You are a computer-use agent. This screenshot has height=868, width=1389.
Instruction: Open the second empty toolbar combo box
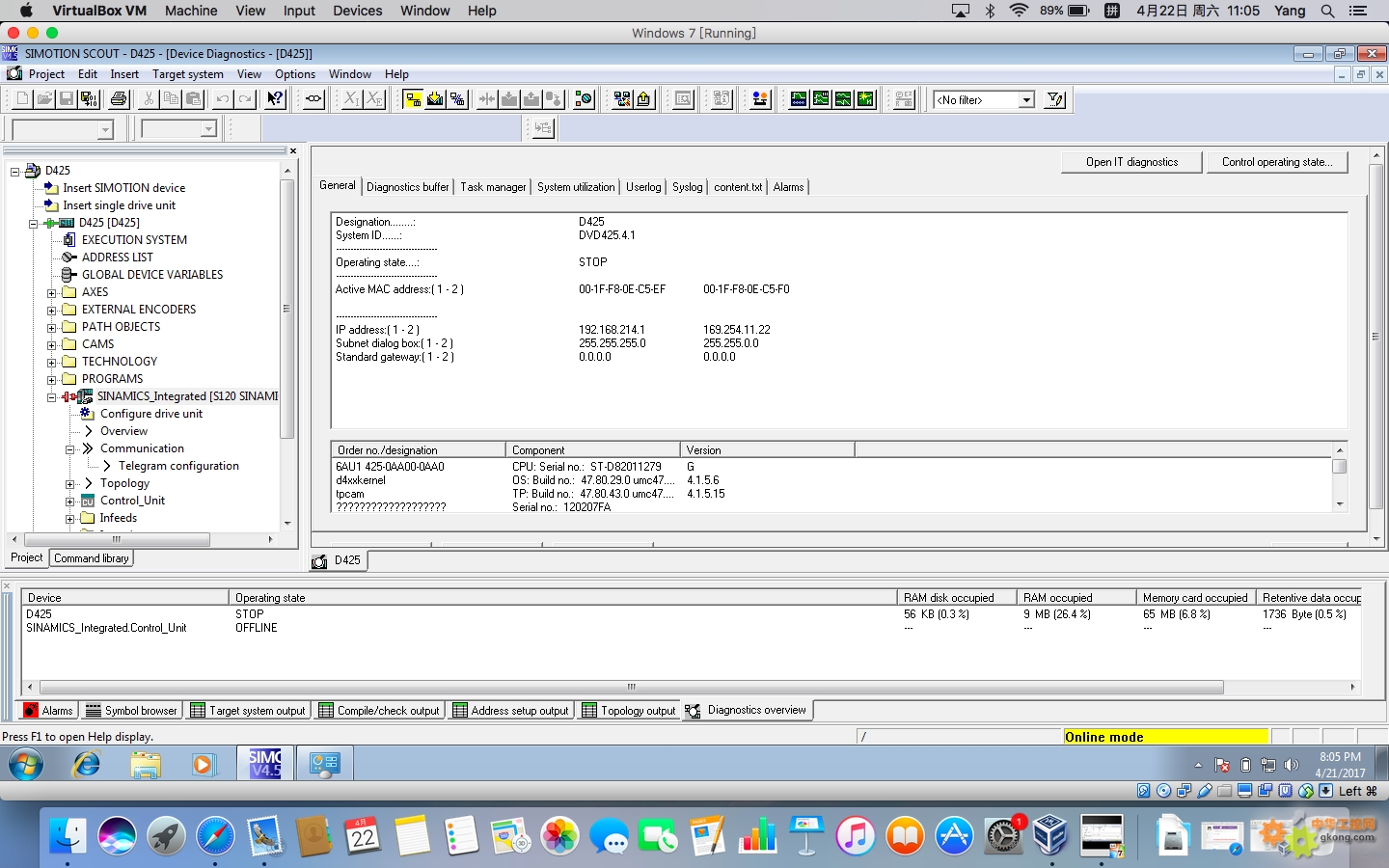208,129
